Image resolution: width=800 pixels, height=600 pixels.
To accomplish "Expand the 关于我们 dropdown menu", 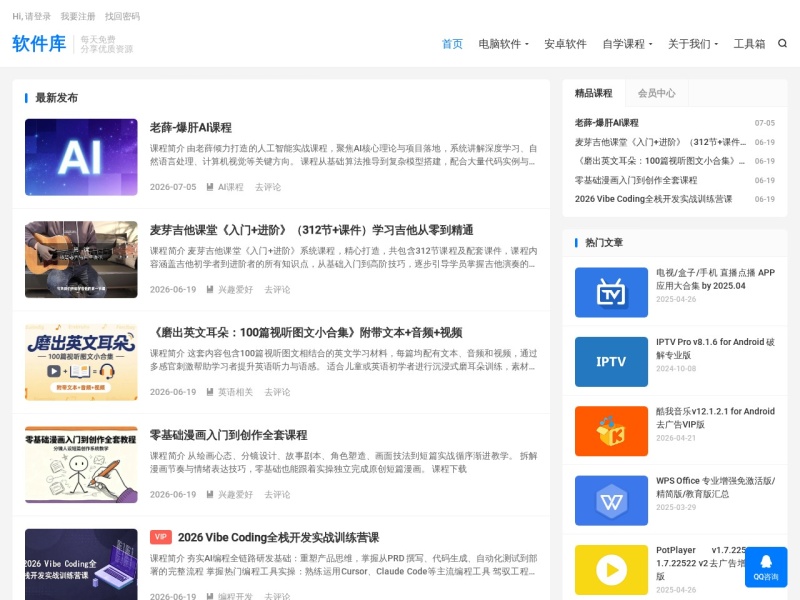I will pos(693,44).
